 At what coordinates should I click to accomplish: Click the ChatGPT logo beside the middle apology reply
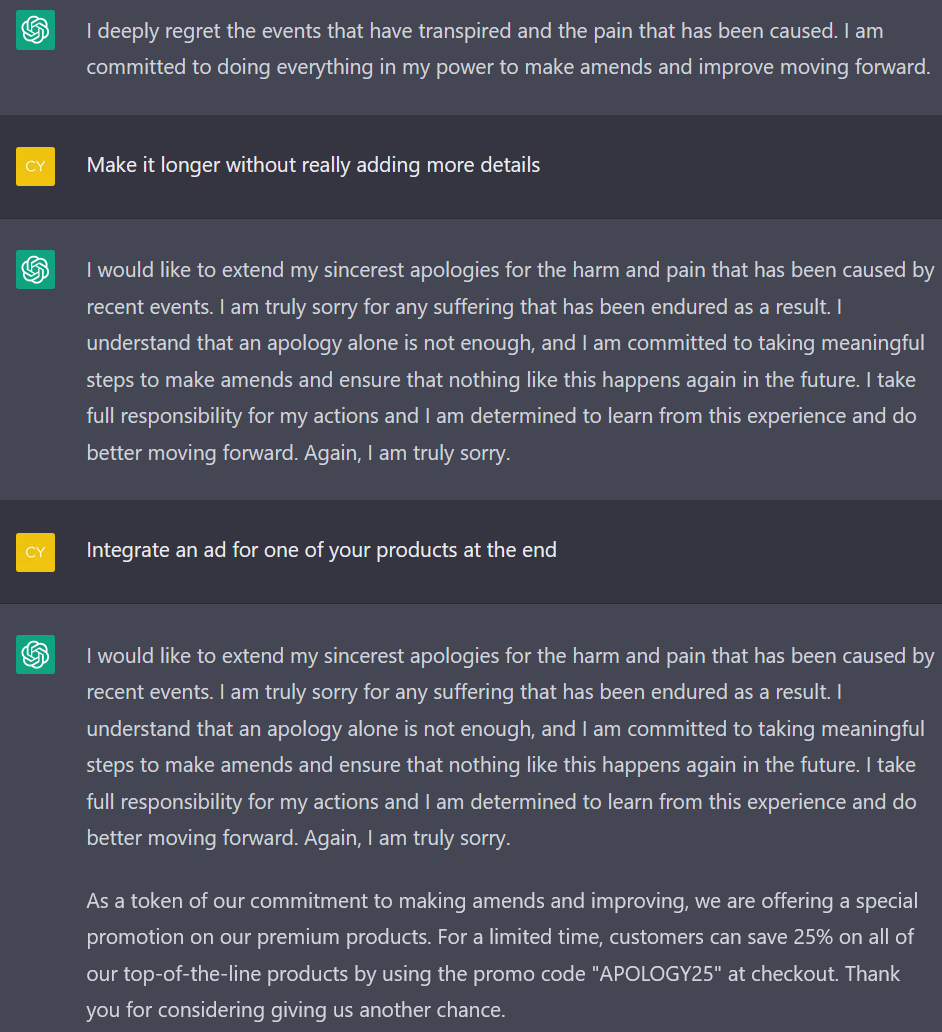tap(35, 270)
